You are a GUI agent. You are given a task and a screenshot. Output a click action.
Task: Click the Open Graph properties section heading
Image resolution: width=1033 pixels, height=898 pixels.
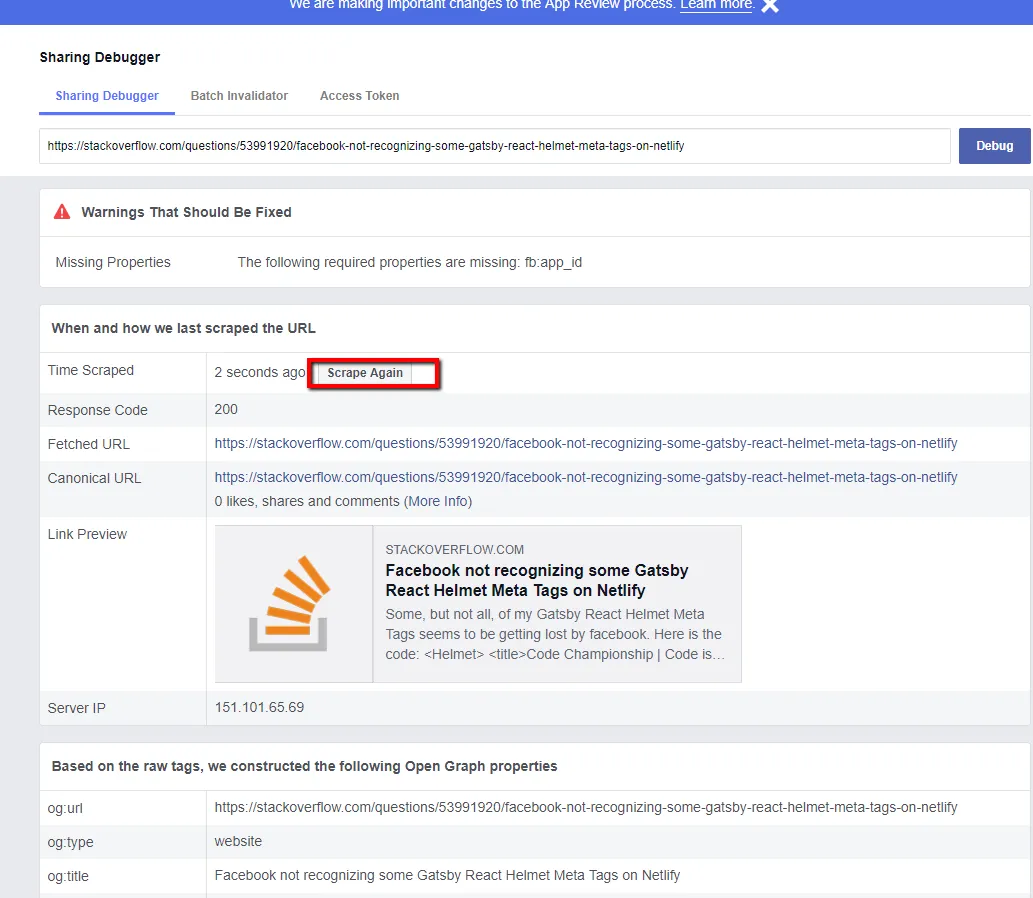tap(304, 766)
